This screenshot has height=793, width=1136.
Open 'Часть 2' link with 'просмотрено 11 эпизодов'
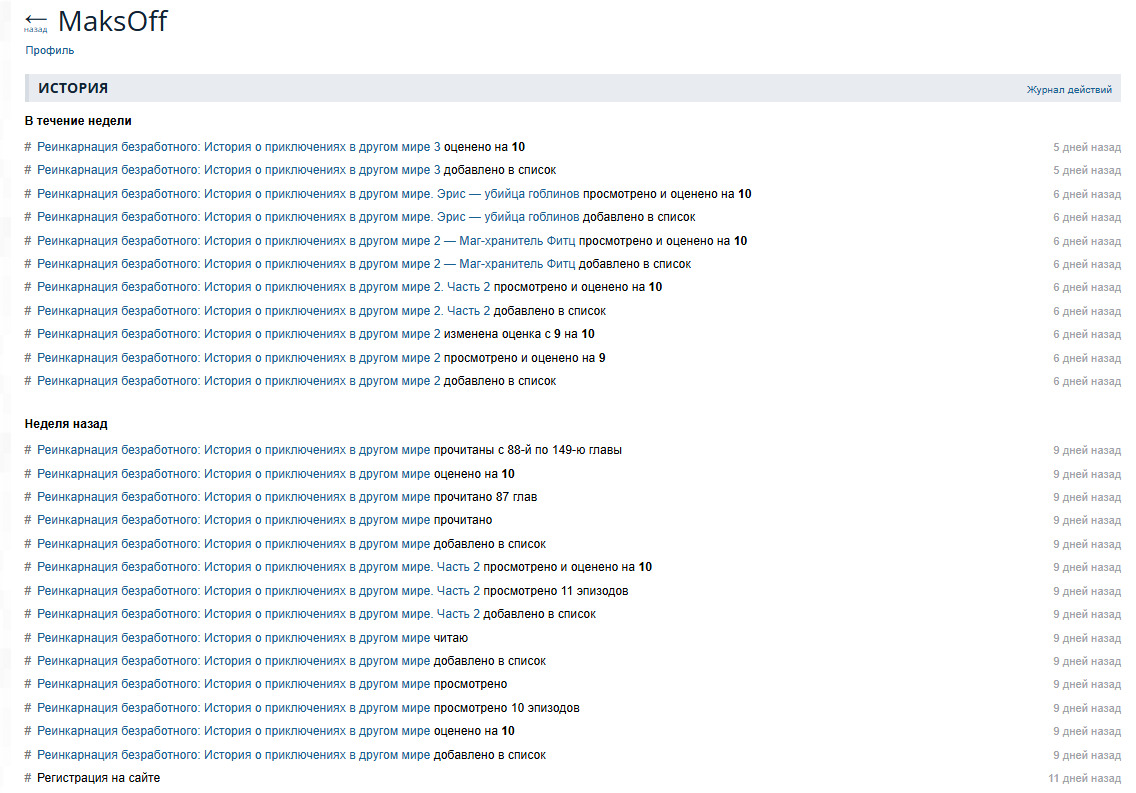point(258,591)
